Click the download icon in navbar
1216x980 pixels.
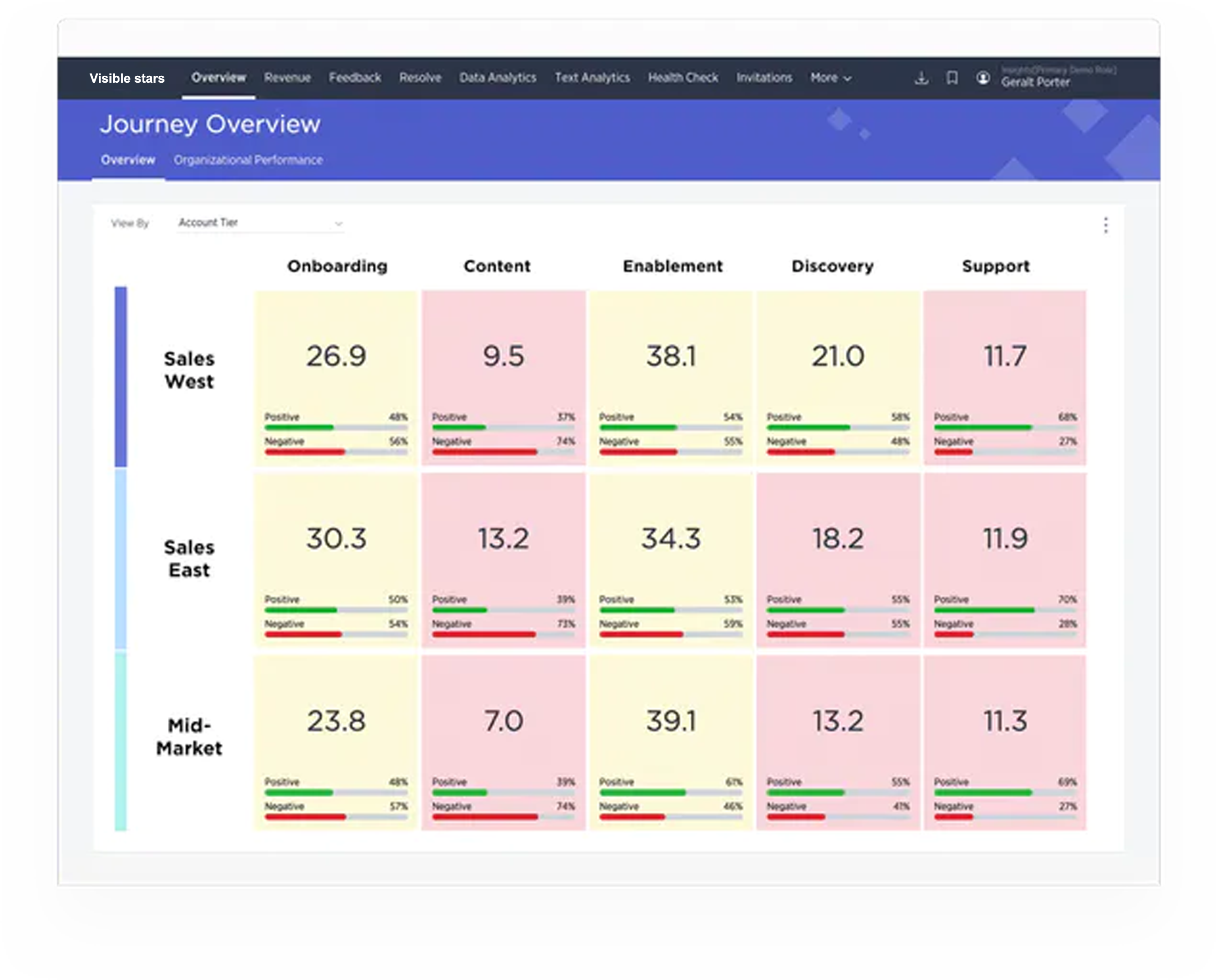point(921,78)
